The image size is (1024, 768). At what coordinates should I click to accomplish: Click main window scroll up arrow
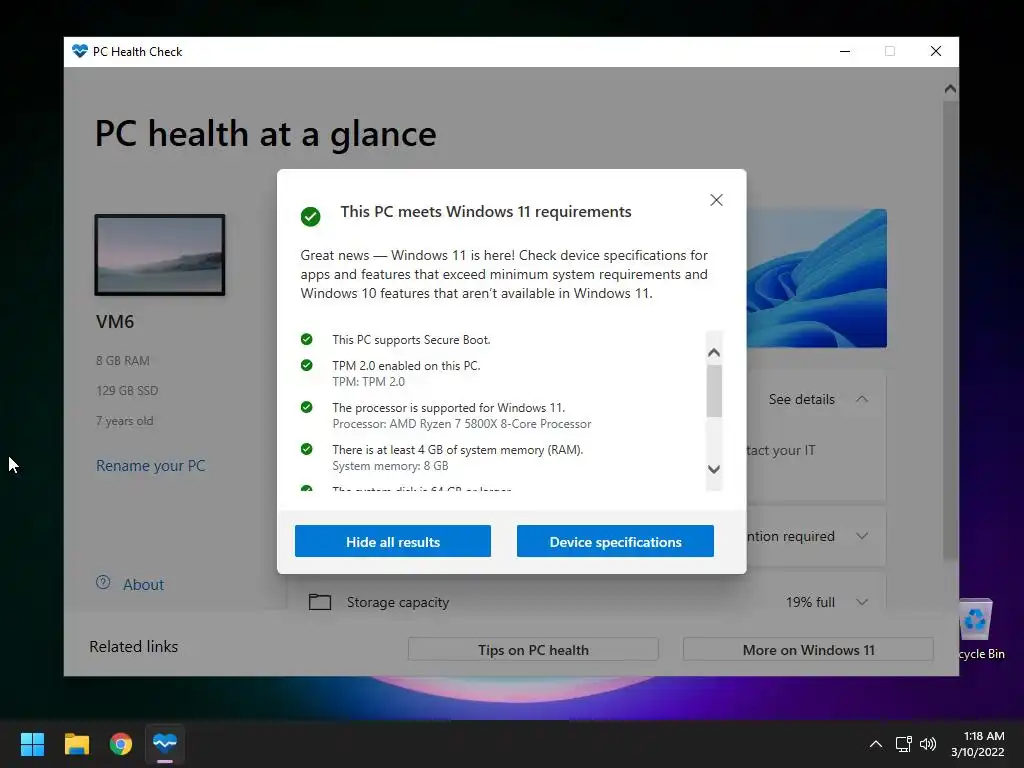tap(950, 89)
